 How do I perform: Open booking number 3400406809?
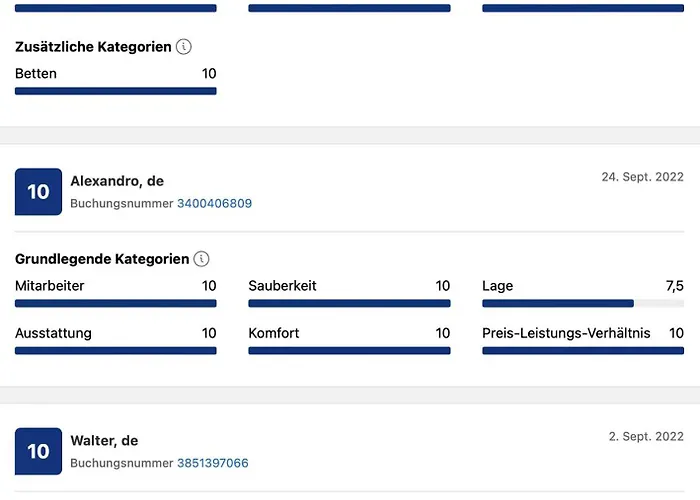(x=214, y=204)
